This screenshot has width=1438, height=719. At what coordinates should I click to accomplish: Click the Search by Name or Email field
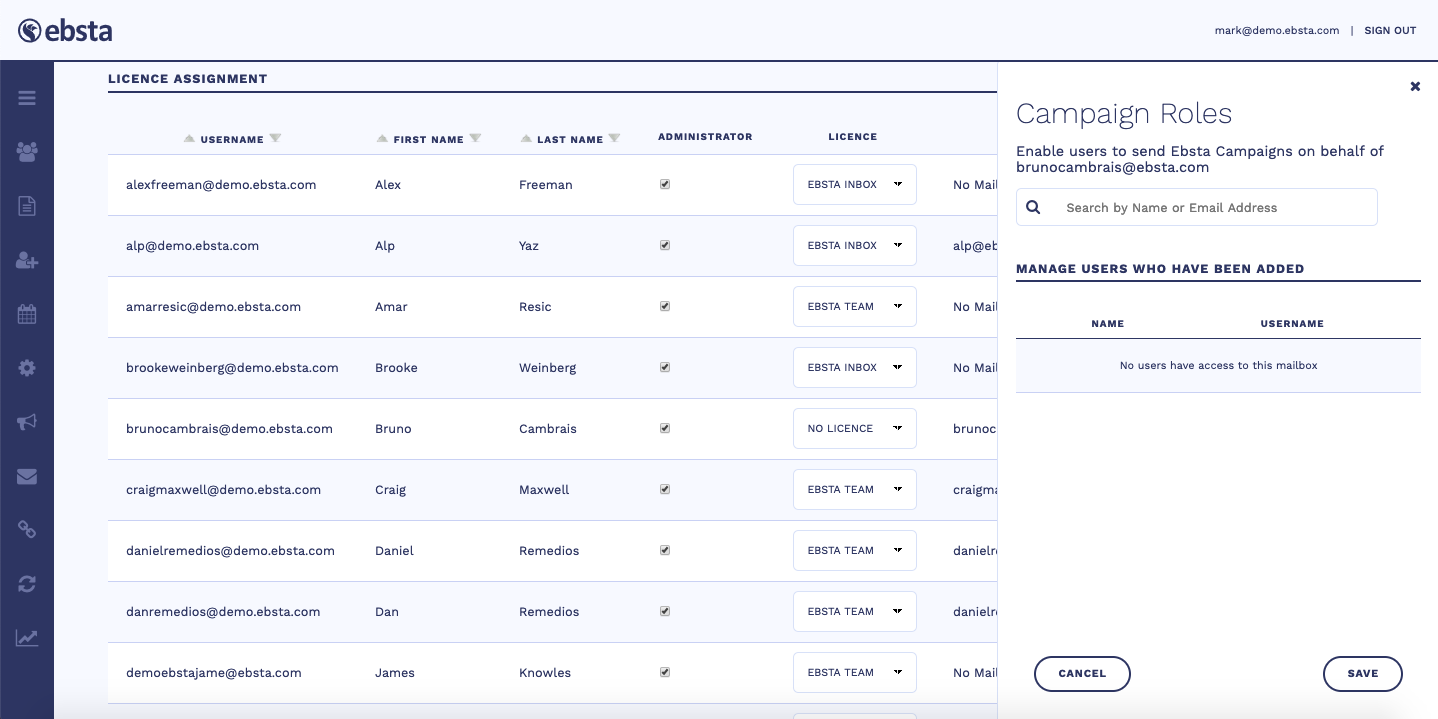[x=1210, y=208]
